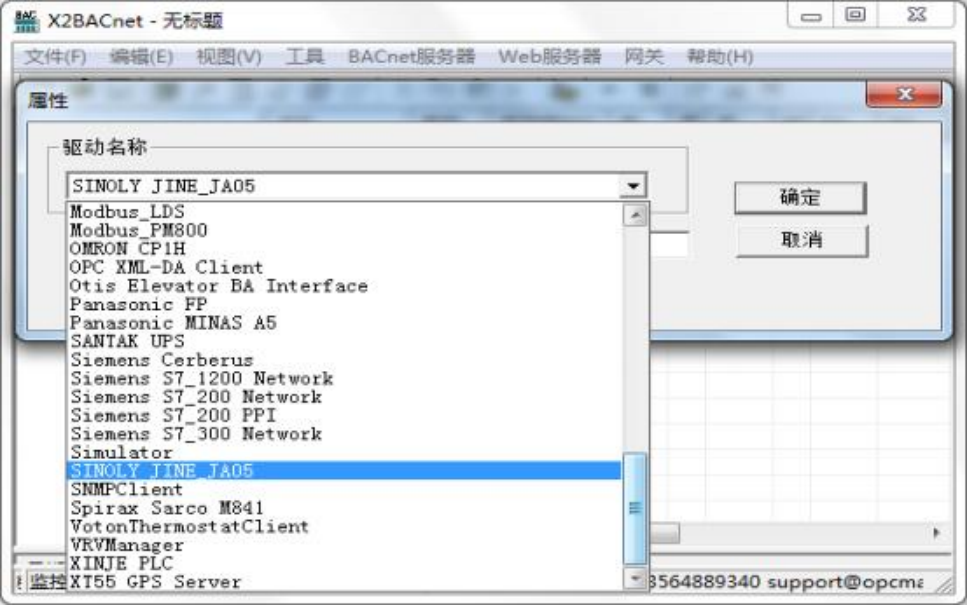Click dropdown list scroll up arrow
Screen dimensions: 968x606
[635, 215]
